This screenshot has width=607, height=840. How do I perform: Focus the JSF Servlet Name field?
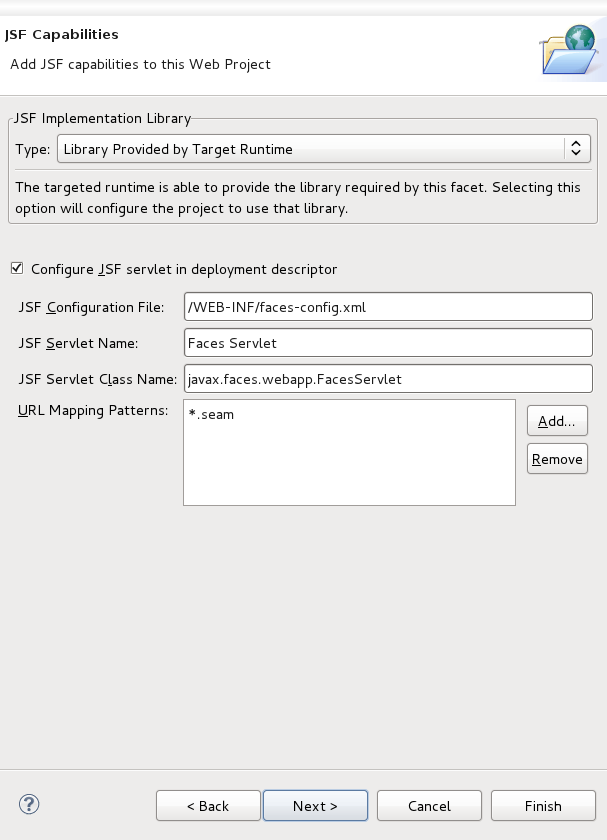point(388,343)
